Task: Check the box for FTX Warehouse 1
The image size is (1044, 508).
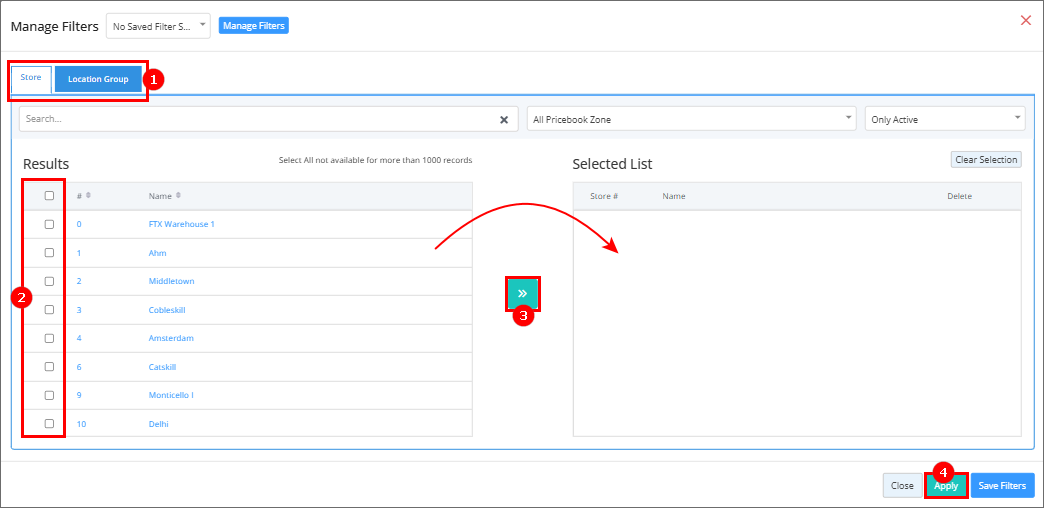Action: click(x=49, y=224)
